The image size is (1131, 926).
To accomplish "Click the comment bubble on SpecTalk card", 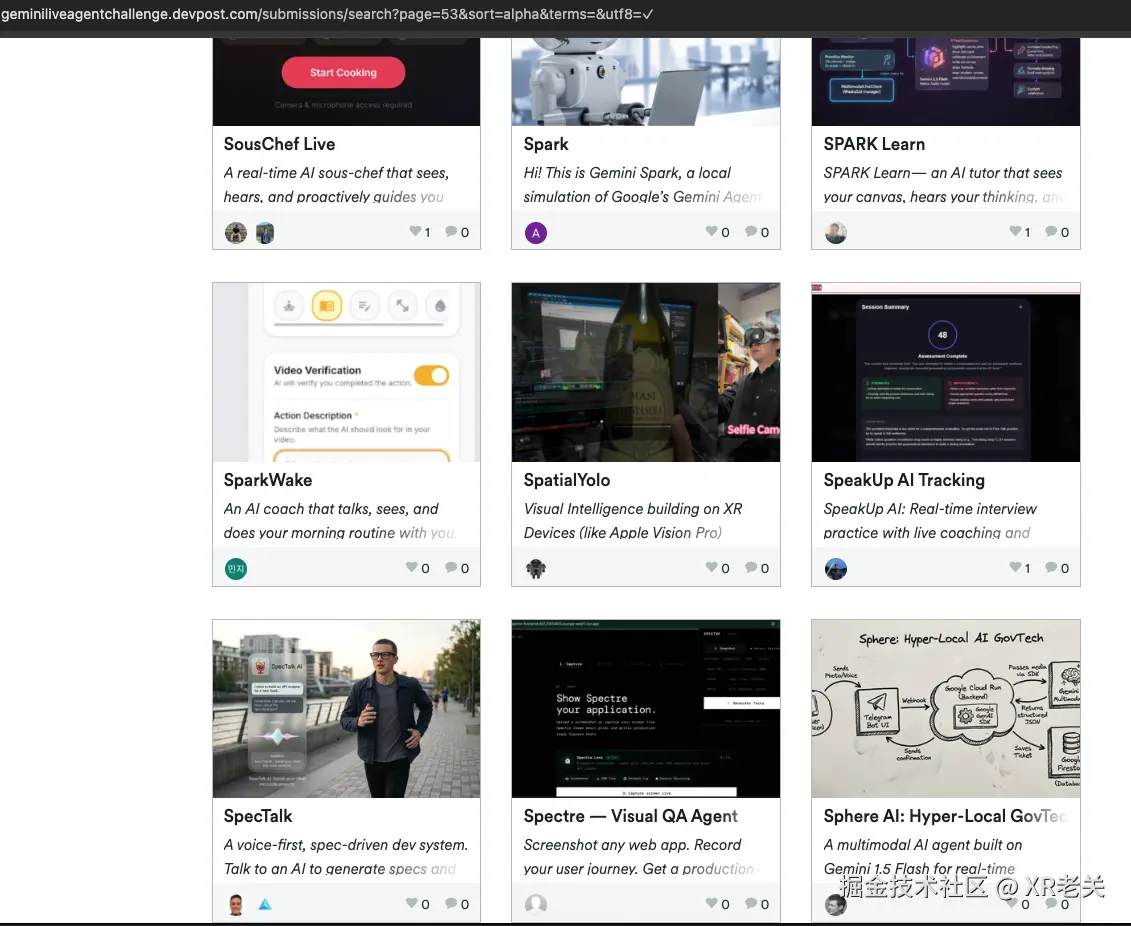I will point(452,903).
